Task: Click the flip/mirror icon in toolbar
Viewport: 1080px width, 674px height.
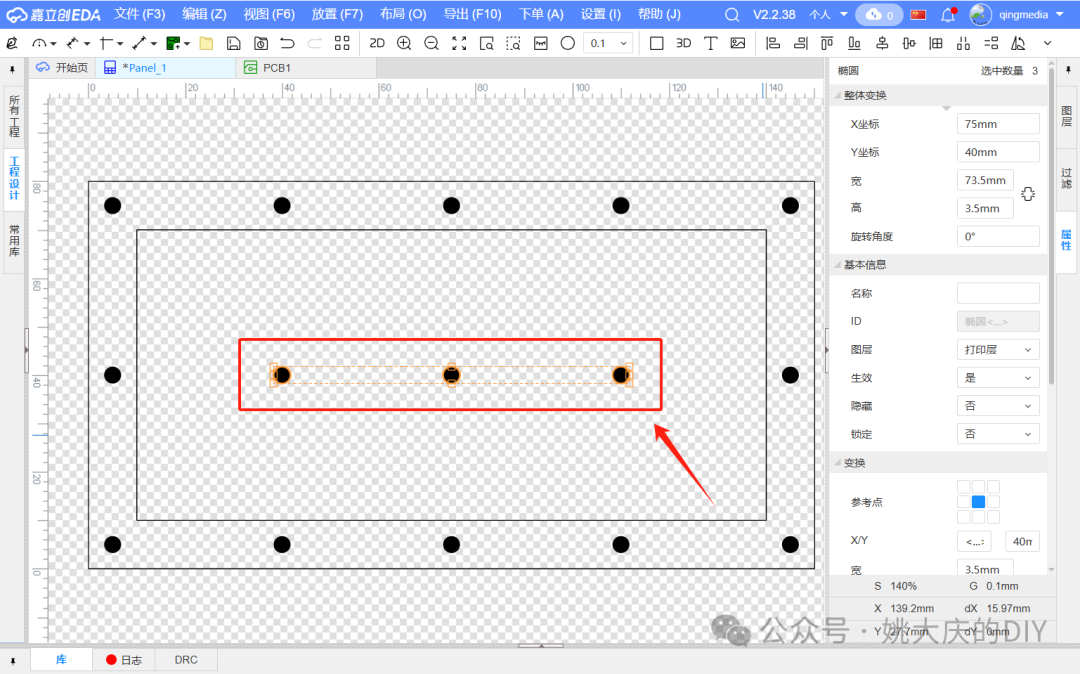Action: pos(1018,43)
